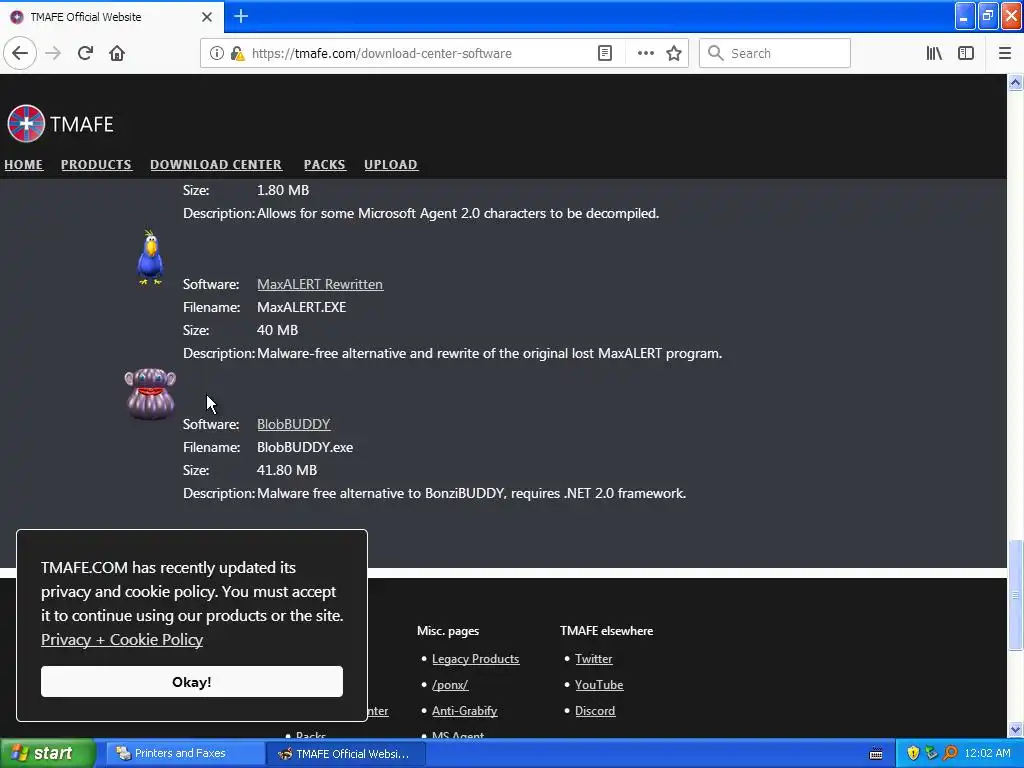
Task: Open the /ponx/ footer link
Action: pos(450,684)
